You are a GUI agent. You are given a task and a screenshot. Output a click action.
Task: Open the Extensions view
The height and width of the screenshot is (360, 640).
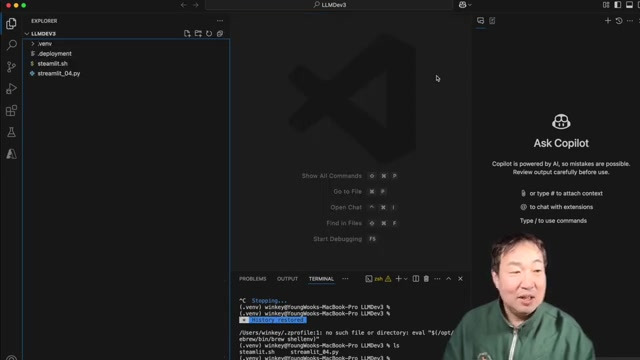[11, 111]
